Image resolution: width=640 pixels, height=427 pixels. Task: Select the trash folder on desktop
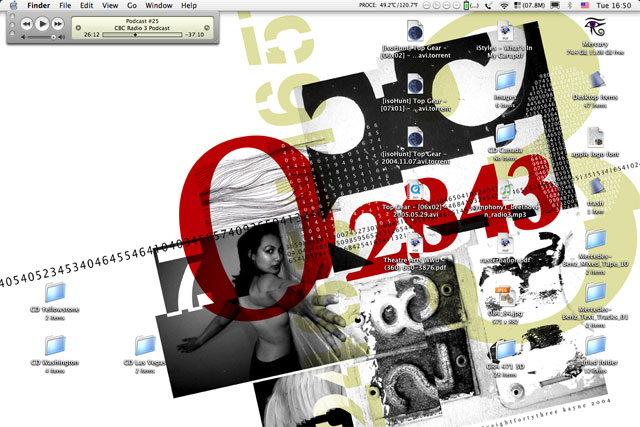point(596,187)
